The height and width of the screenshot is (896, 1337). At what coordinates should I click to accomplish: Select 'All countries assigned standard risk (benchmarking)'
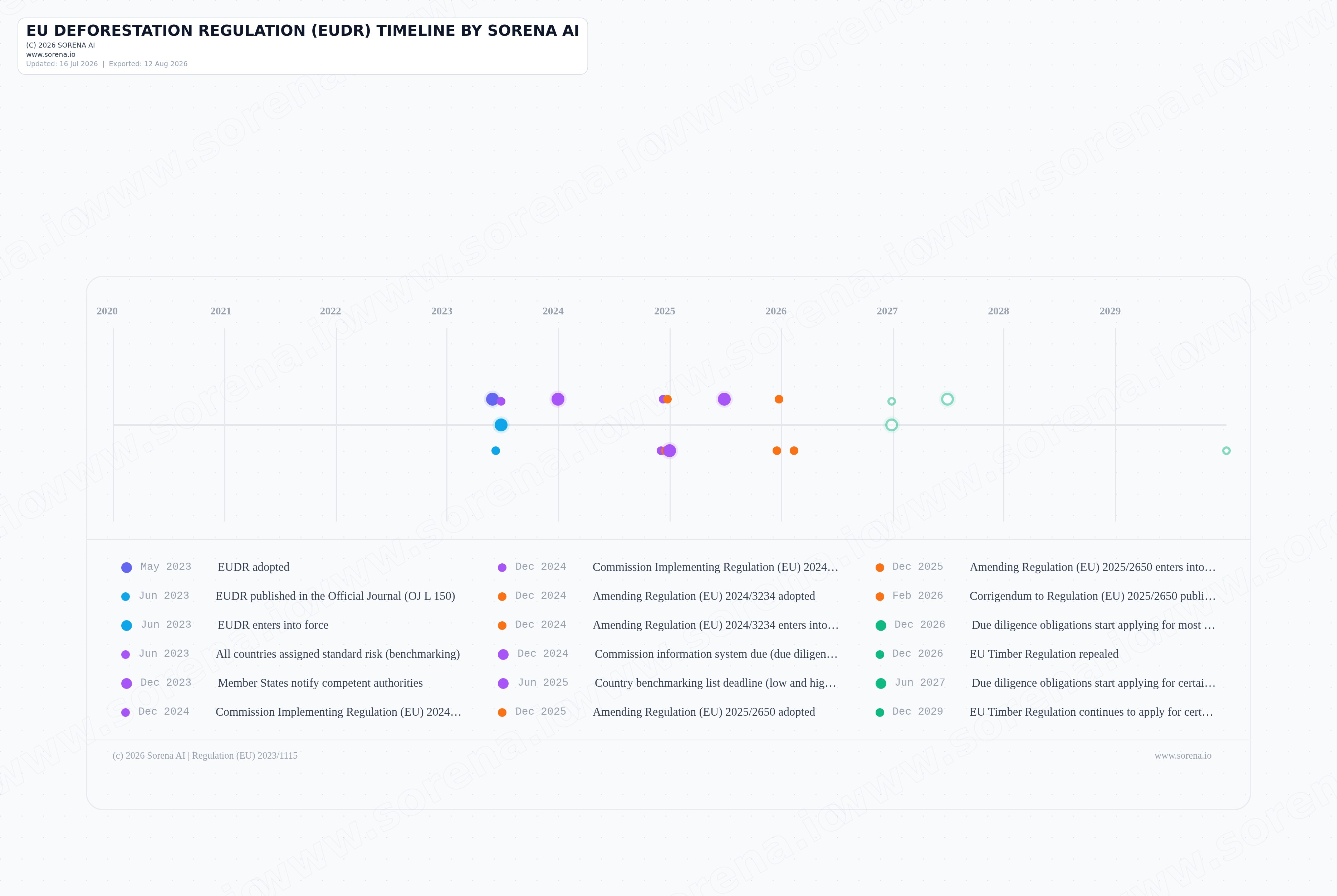coord(338,654)
